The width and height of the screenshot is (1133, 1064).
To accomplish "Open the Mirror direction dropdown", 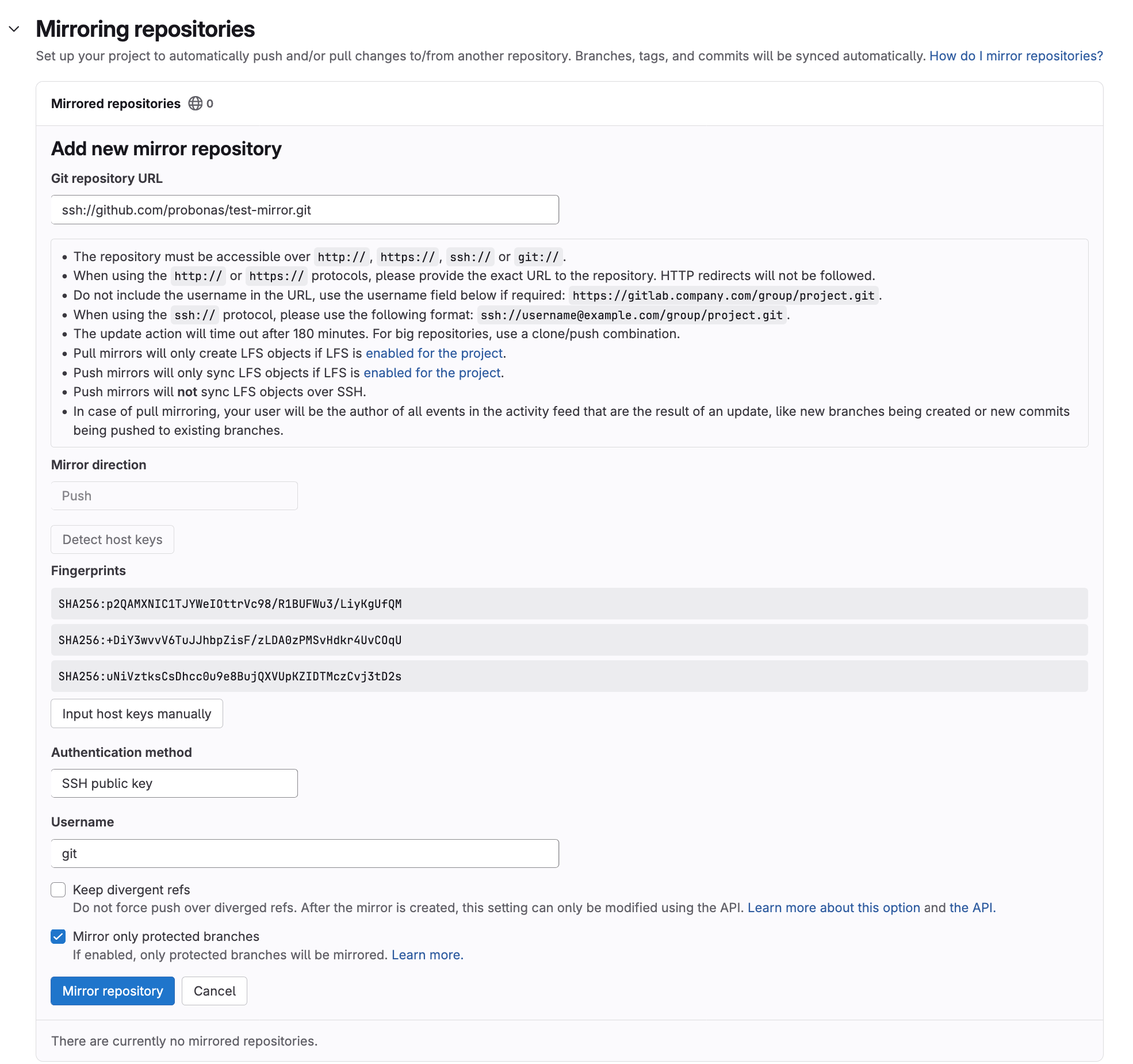I will coord(174,495).
